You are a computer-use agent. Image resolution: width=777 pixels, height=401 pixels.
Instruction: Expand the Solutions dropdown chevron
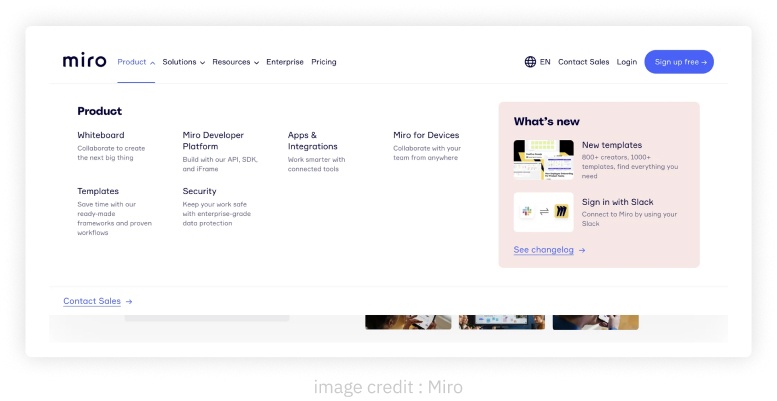tap(202, 63)
